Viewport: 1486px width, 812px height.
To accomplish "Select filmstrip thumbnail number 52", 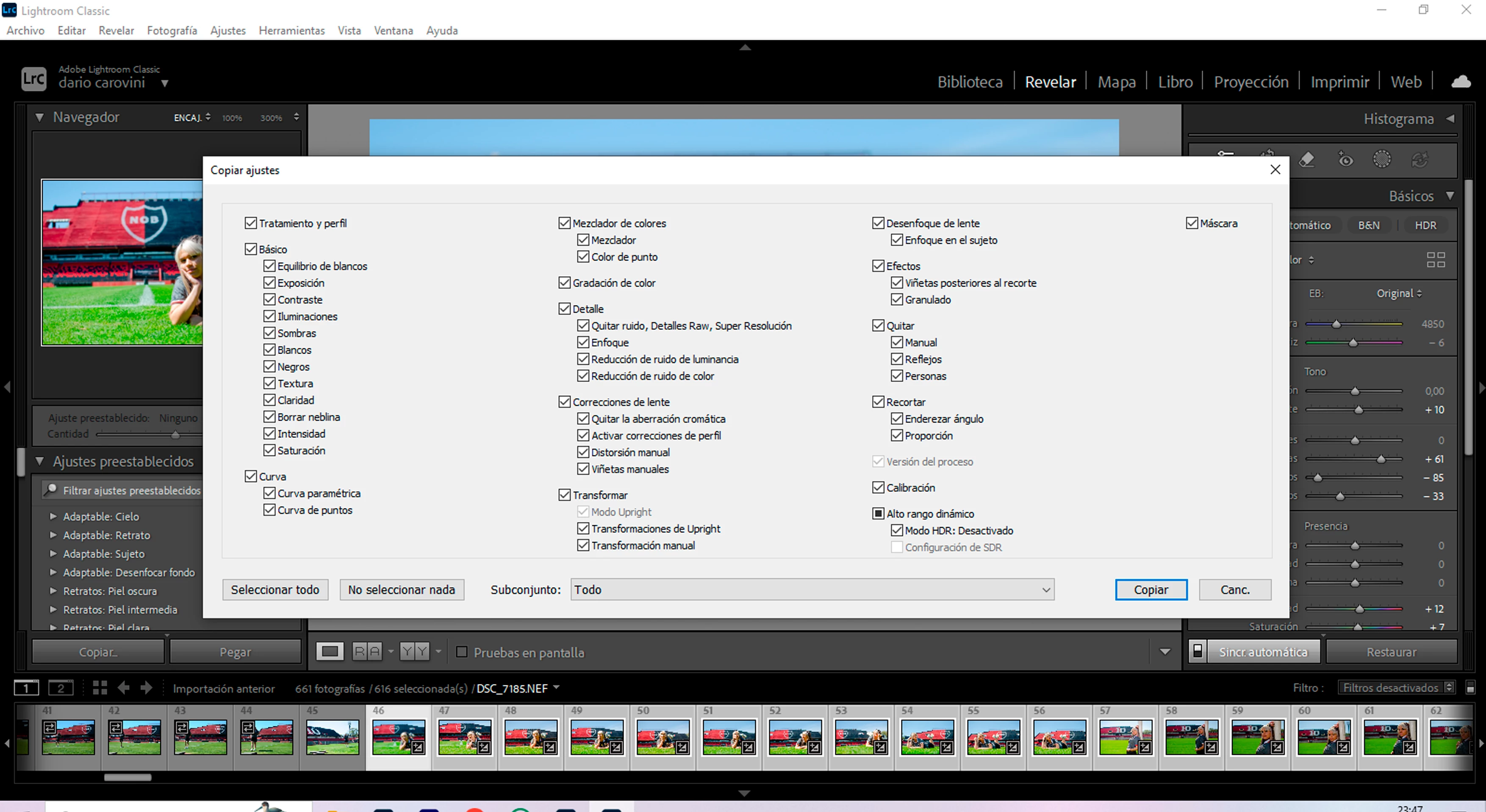I will 795,737.
